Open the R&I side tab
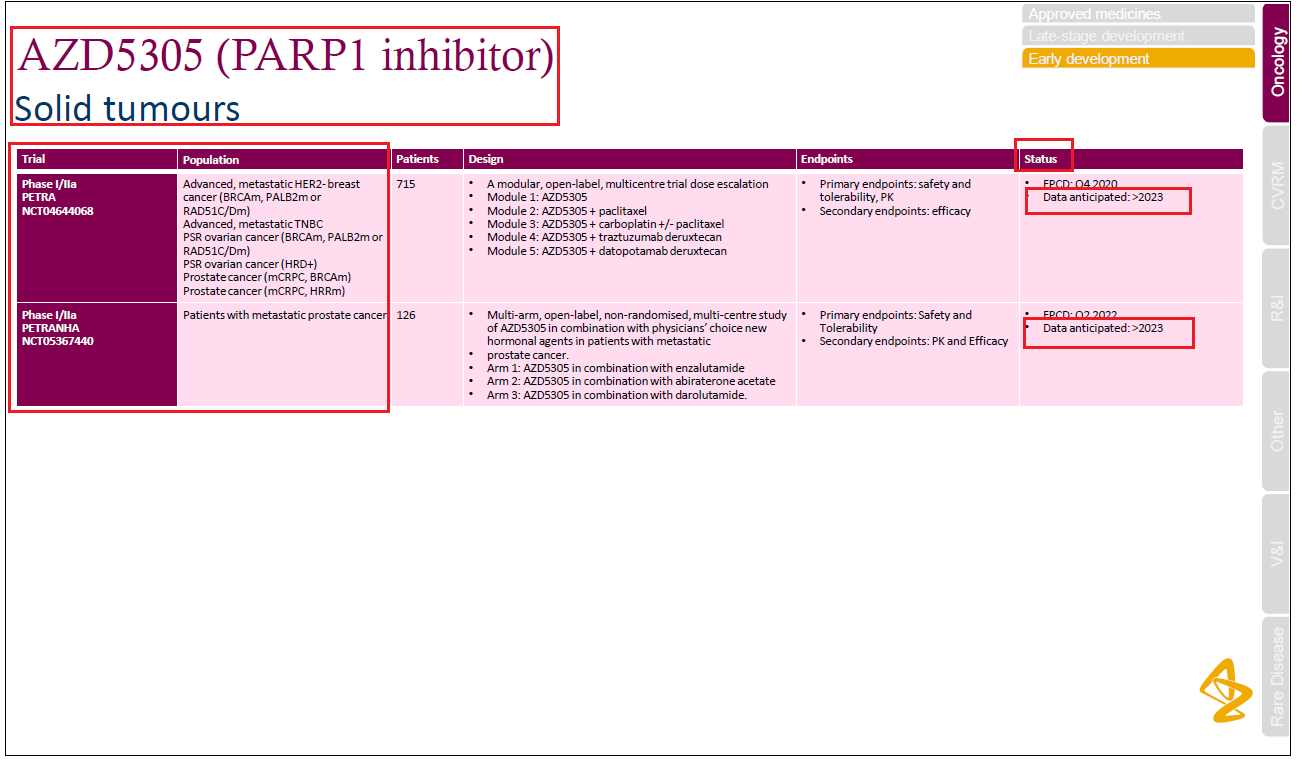This screenshot has width=1312, height=772. (x=1277, y=308)
